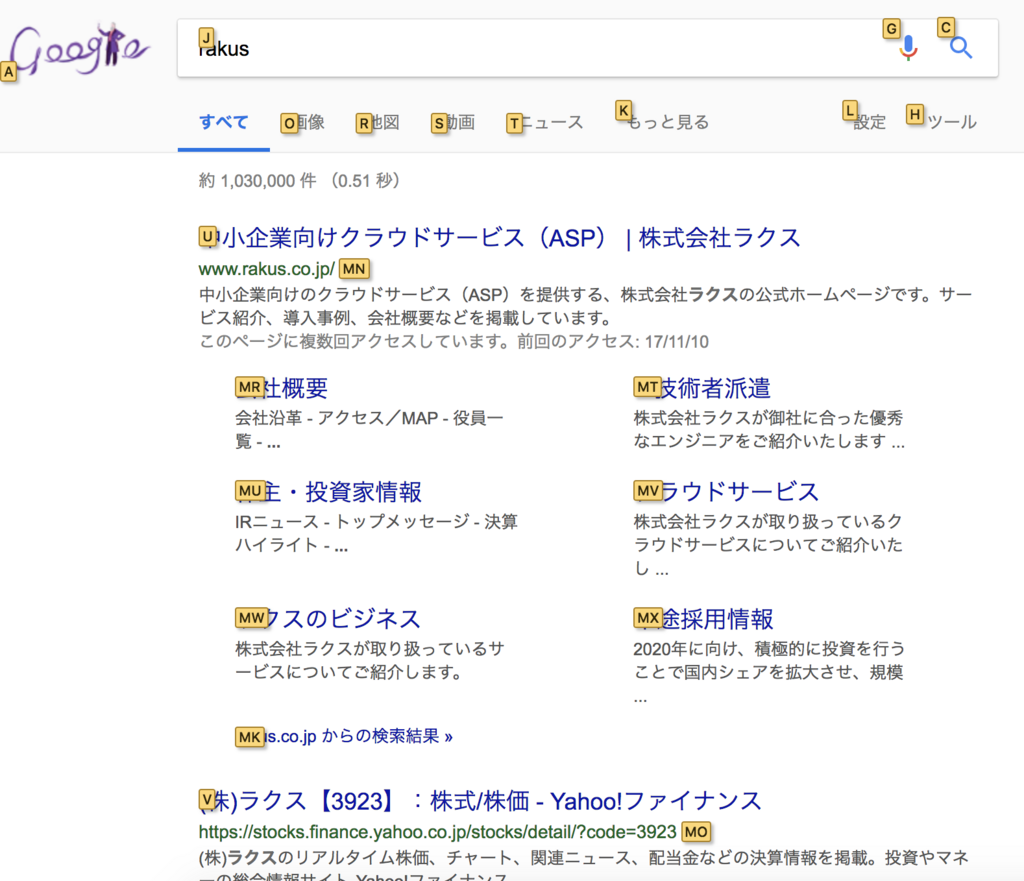Click snippet 2020年に向け、積極的に投資を行う
Screen dimensions: 1024x881
point(769,649)
